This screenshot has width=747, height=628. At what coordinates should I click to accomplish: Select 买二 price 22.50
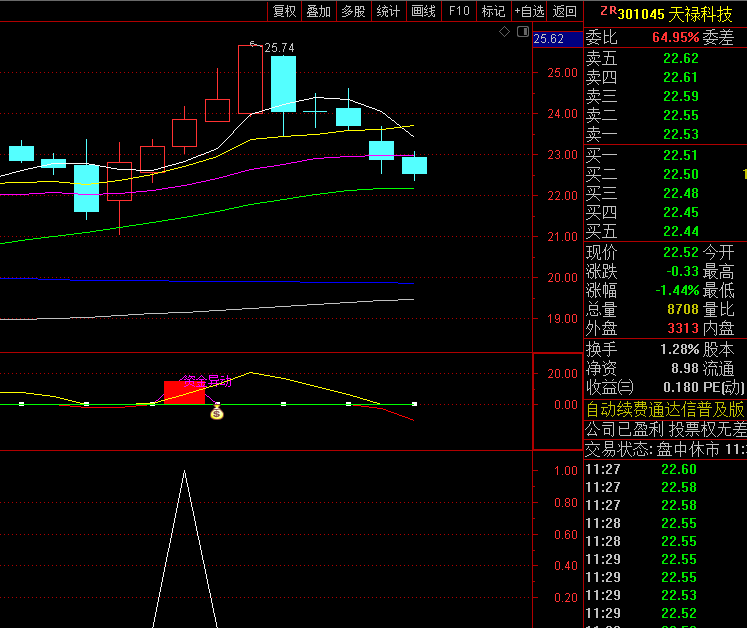click(681, 174)
